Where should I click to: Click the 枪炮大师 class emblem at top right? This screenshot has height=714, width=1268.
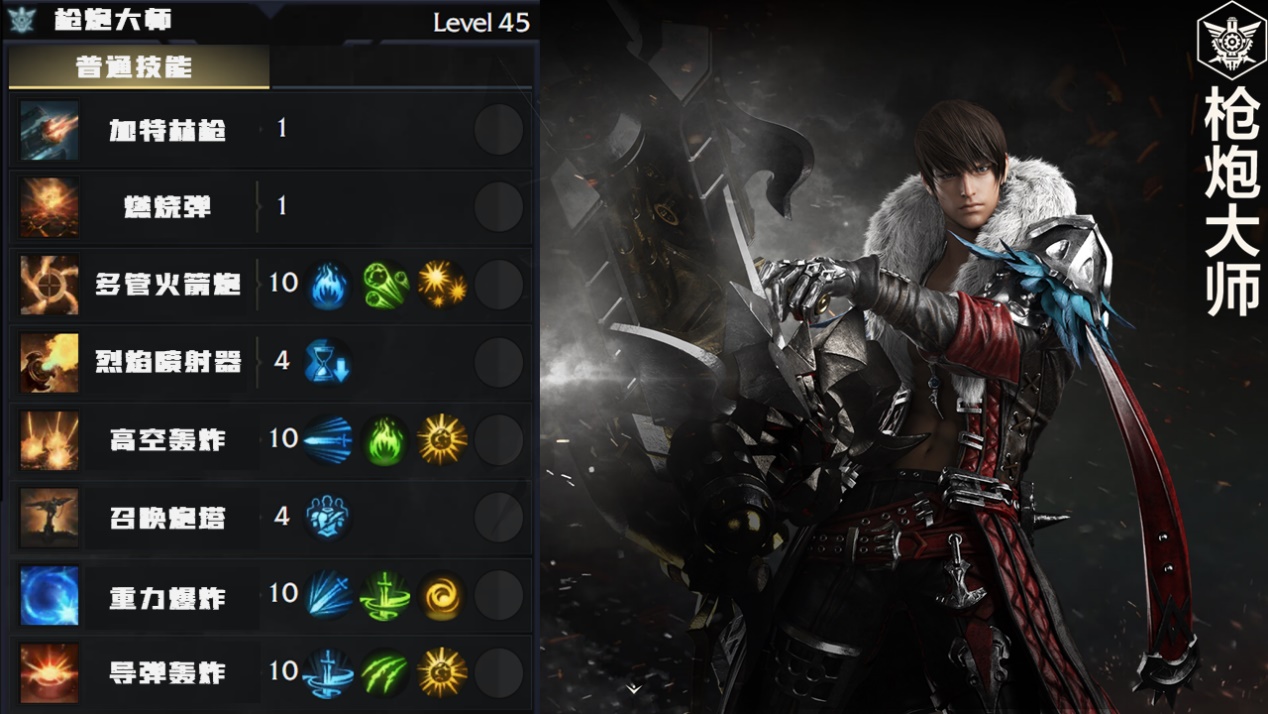1231,41
